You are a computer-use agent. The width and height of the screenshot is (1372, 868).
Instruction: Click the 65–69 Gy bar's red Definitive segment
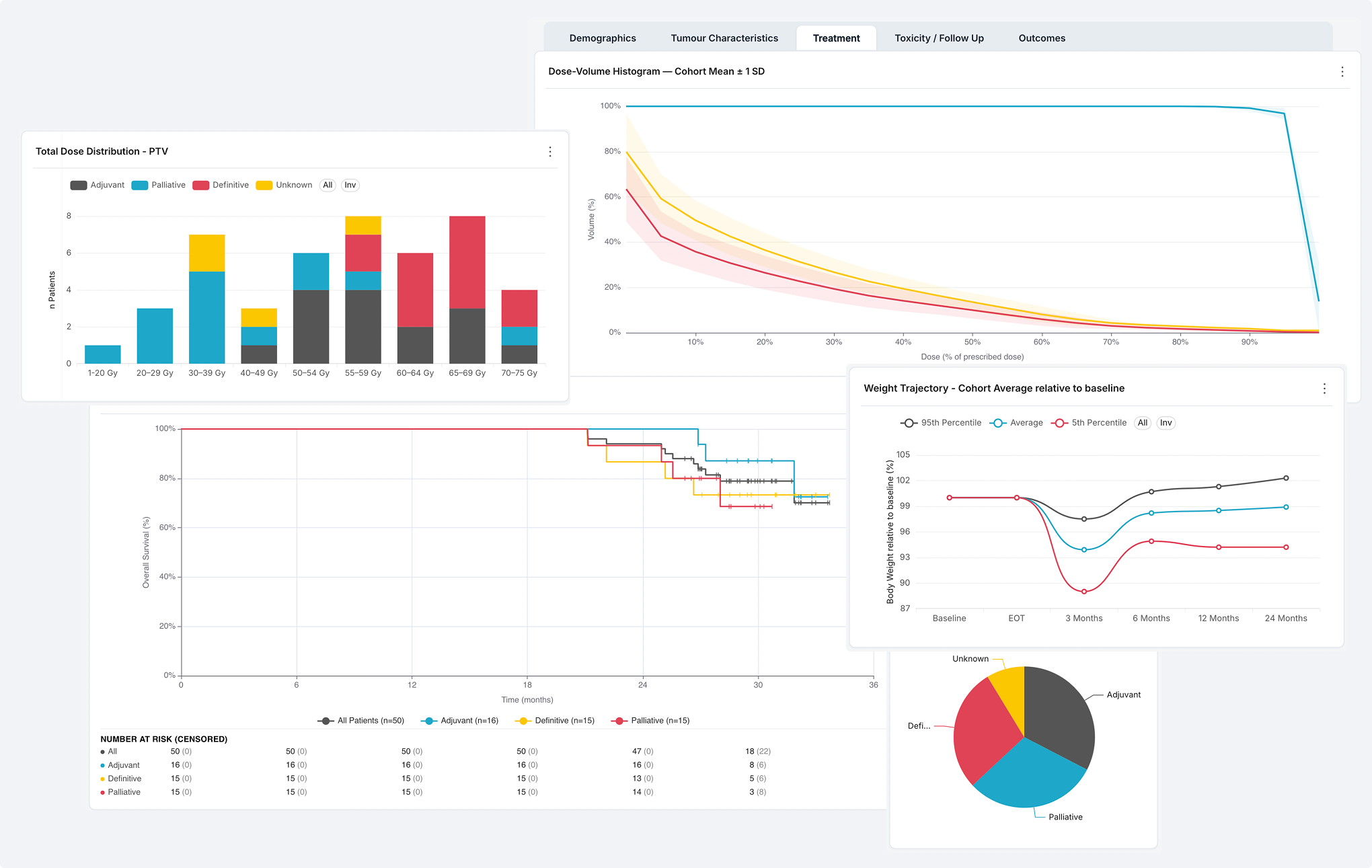pos(467,262)
